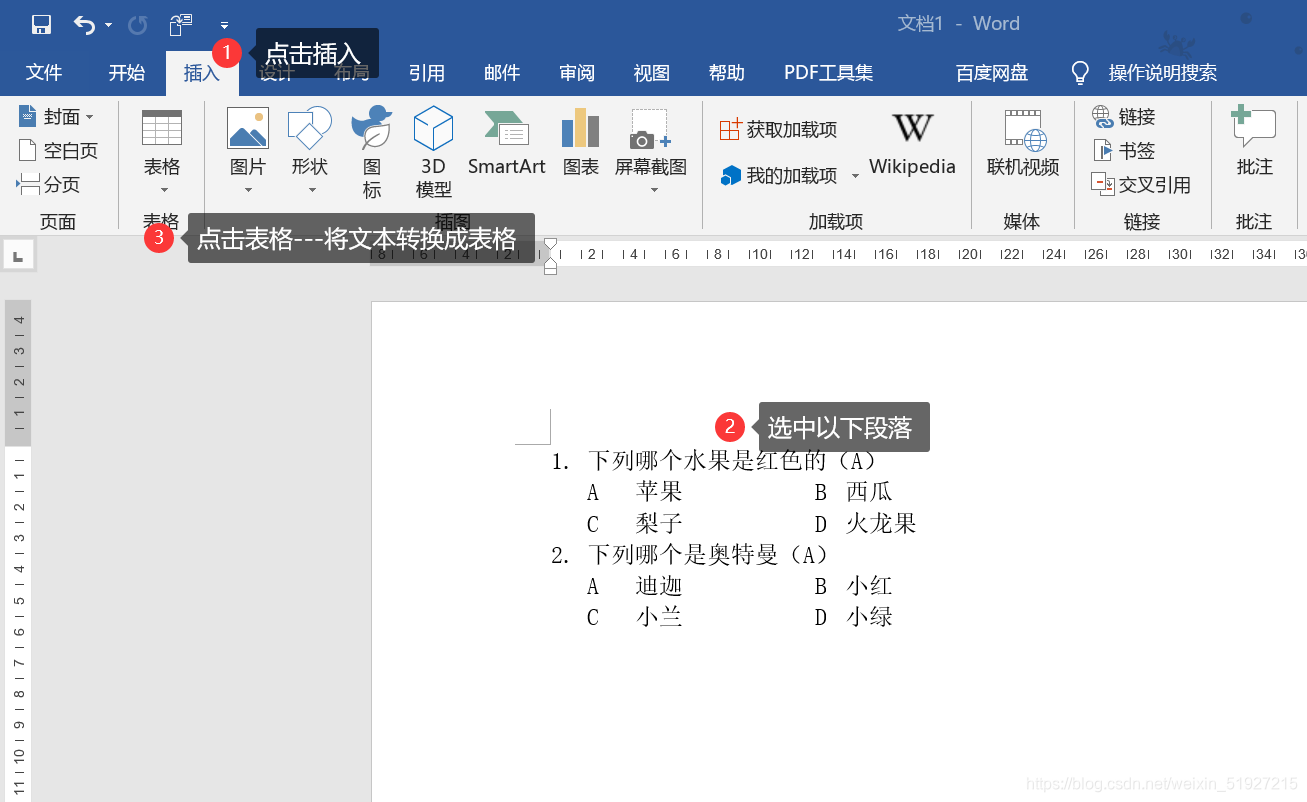
Task: Click the text 迪迦
Action: tap(659, 586)
